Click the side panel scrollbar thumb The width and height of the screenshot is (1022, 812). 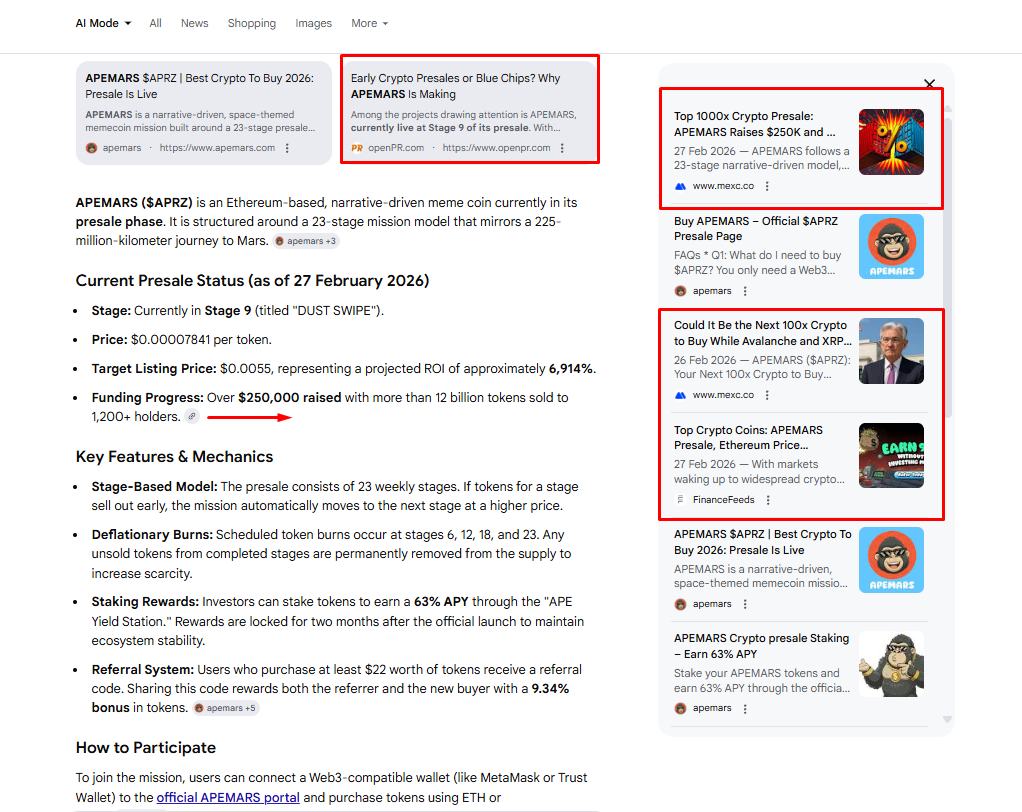948,267
